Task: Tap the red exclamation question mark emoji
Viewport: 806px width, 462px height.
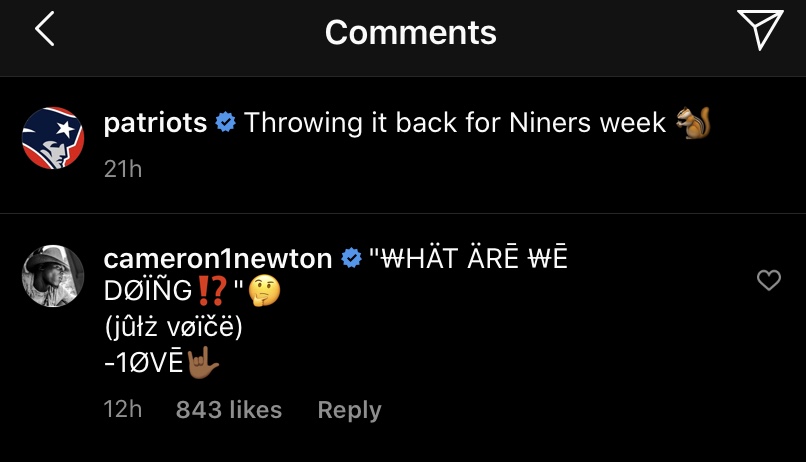Action: click(x=209, y=292)
